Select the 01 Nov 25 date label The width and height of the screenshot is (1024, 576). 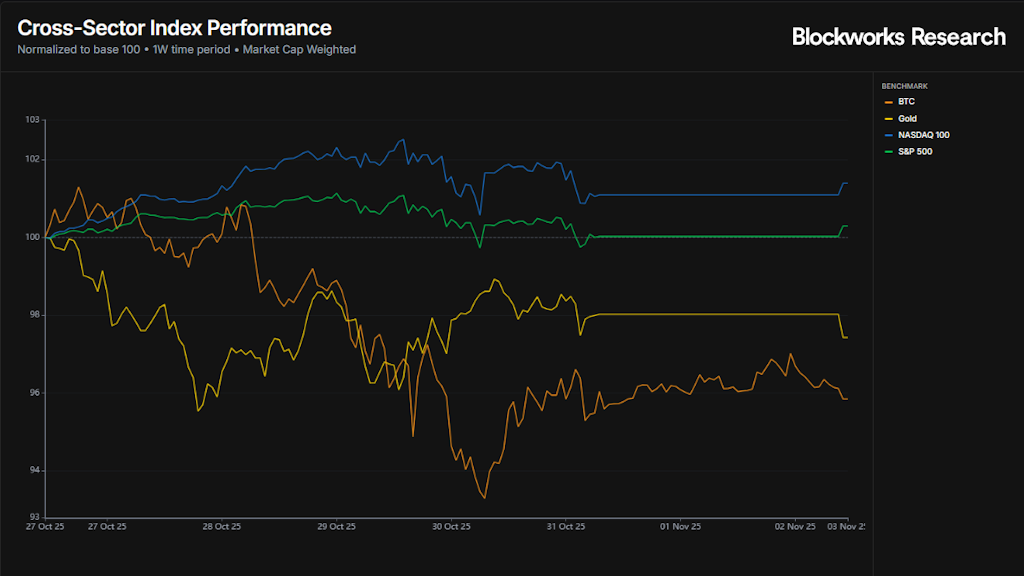coord(680,526)
